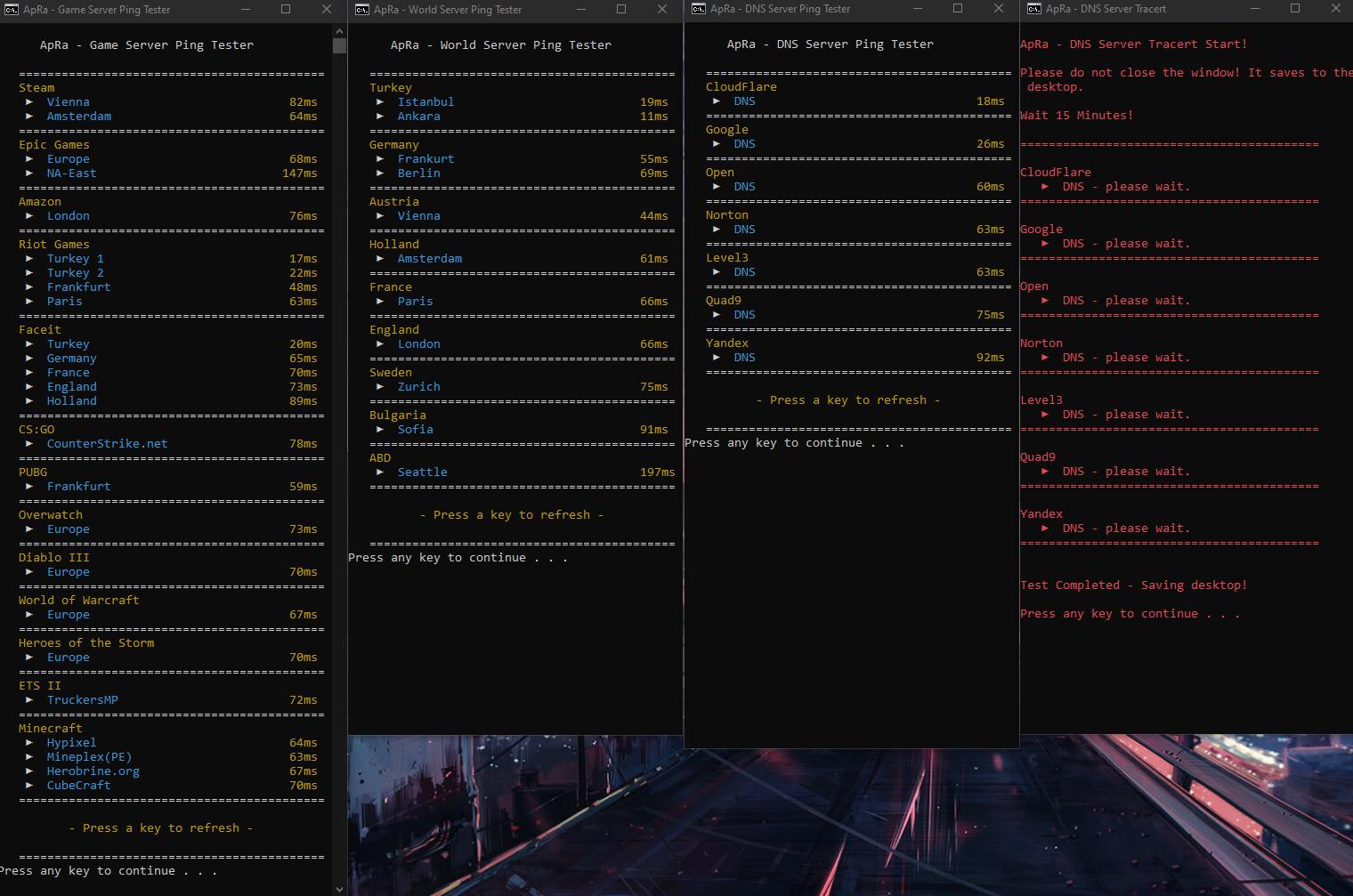This screenshot has width=1353, height=896.
Task: Click 'Press any key to continue' in DNS Ping Tester
Action: pos(794,443)
